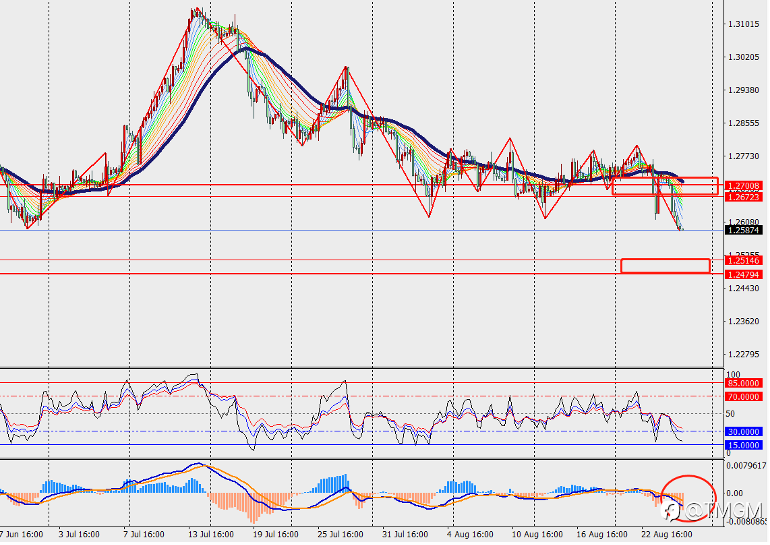This screenshot has height=545, width=770.
Task: Click the 7 Jul 16:00 time label
Action: click(144, 534)
